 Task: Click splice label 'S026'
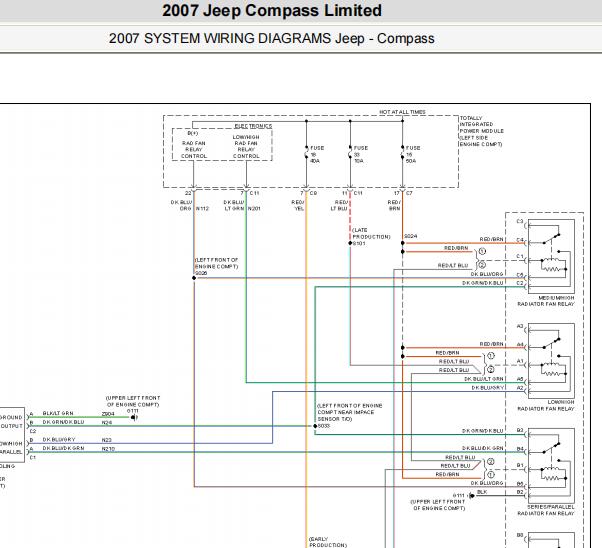pyautogui.click(x=201, y=273)
